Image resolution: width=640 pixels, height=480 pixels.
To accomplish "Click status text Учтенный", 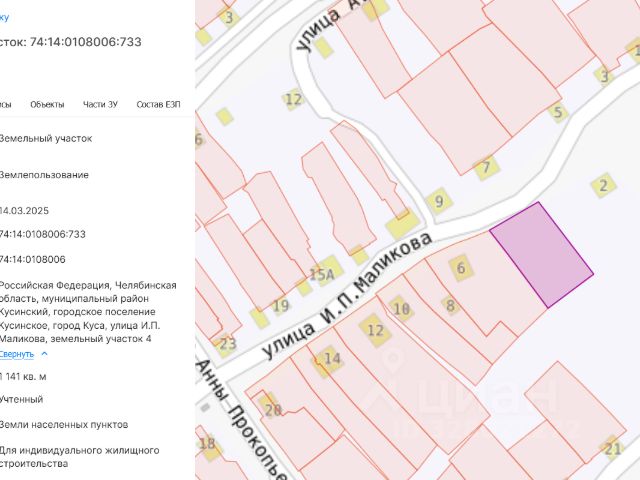I will tap(21, 399).
